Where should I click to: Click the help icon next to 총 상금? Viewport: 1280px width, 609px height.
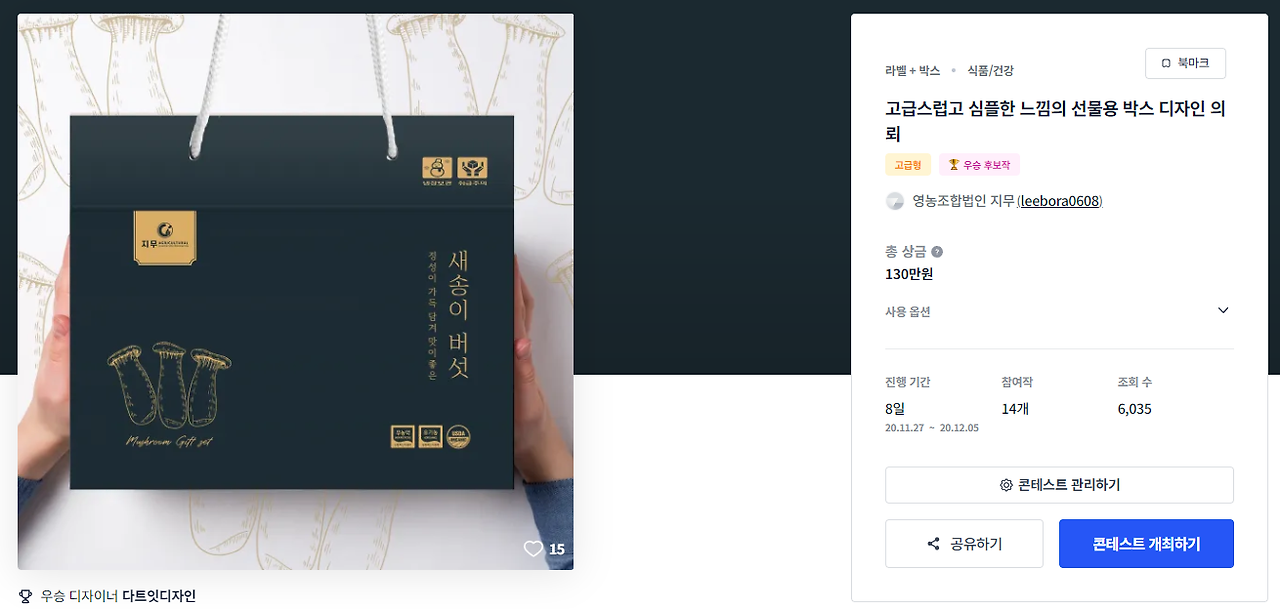click(x=937, y=252)
